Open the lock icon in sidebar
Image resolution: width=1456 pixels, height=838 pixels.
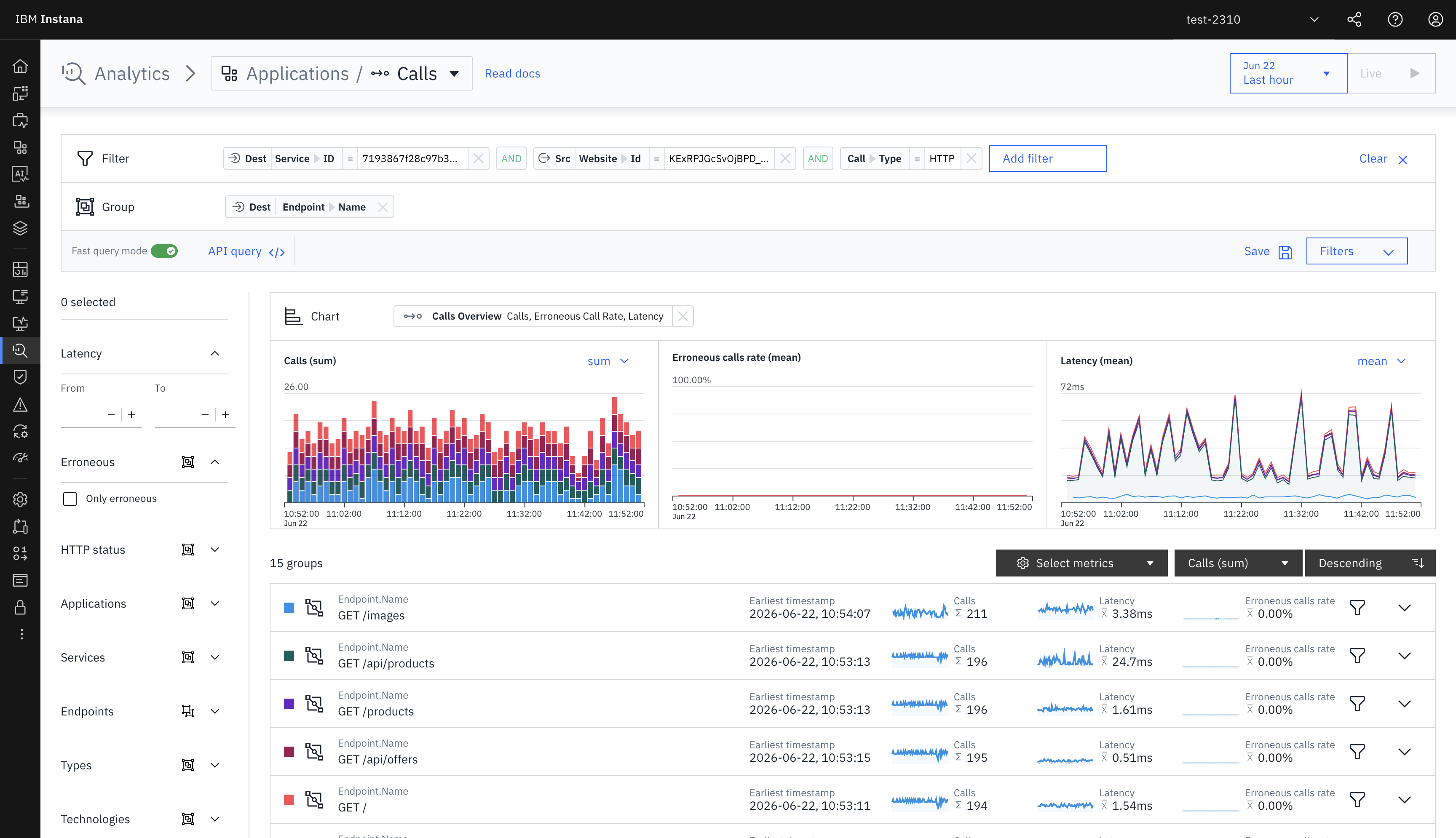pos(20,607)
